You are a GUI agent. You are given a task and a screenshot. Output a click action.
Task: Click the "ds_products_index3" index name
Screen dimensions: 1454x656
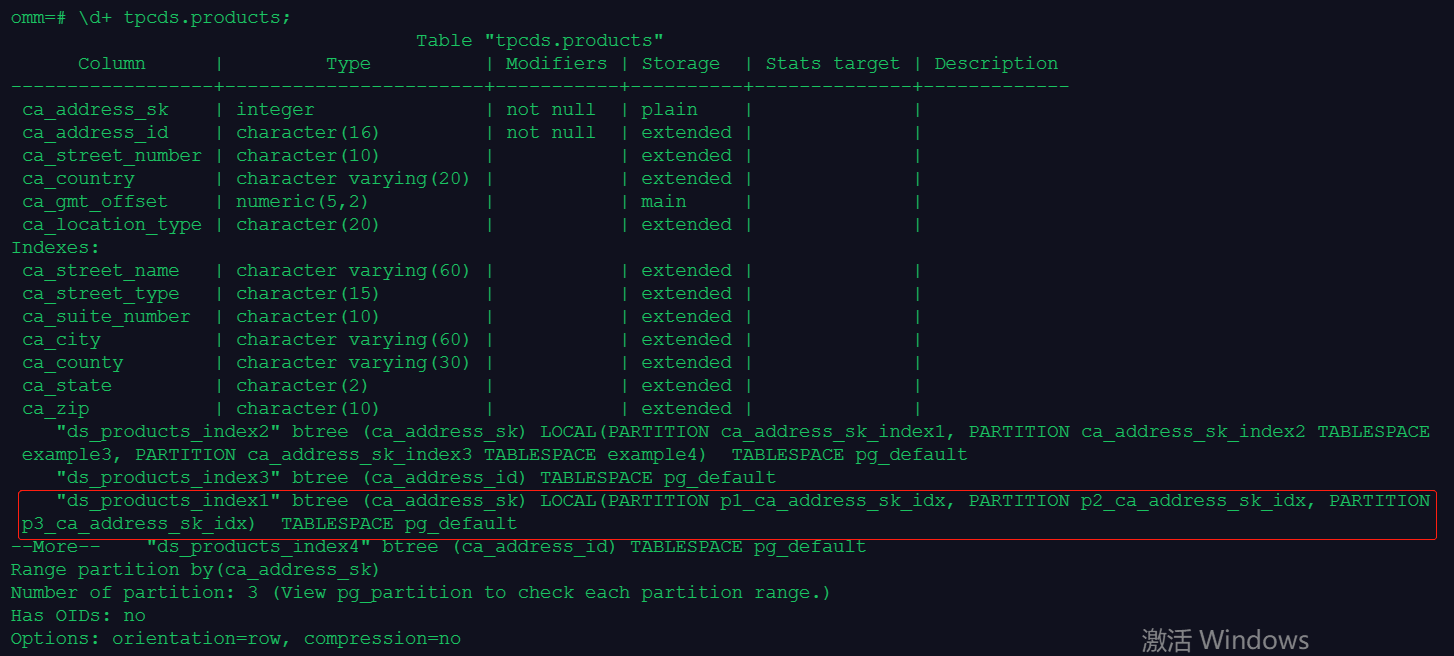click(x=168, y=478)
